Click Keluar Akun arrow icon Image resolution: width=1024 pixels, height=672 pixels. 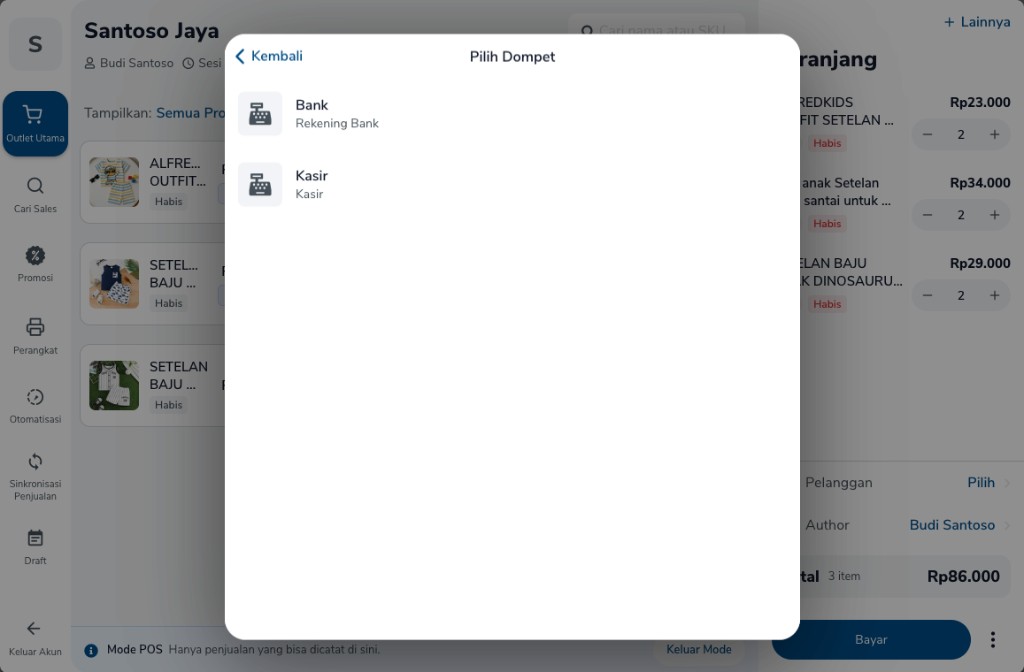[34, 628]
